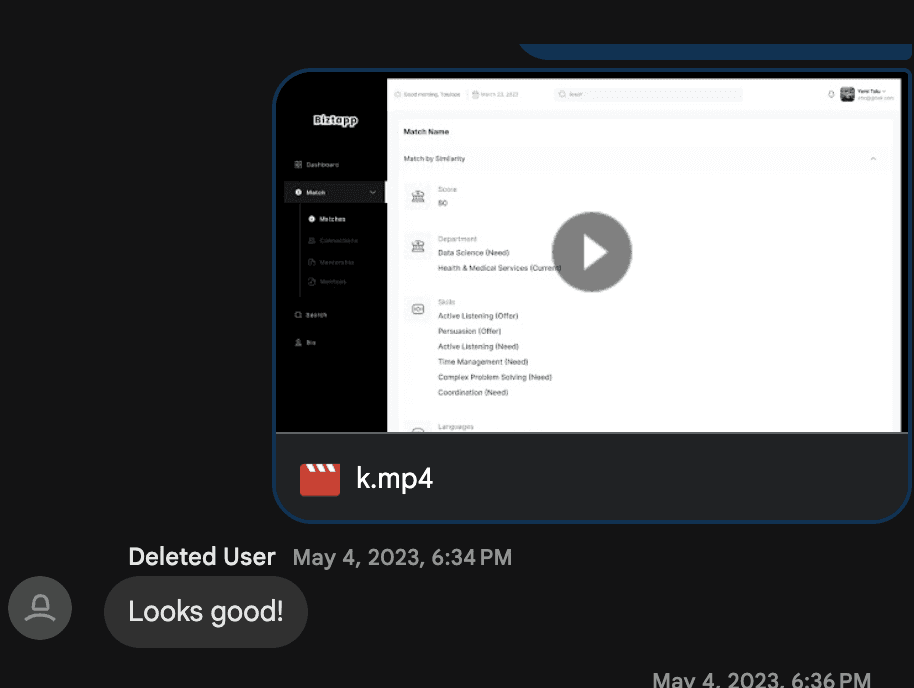Click the Score icon in preview
The height and width of the screenshot is (688, 914).
coord(418,196)
